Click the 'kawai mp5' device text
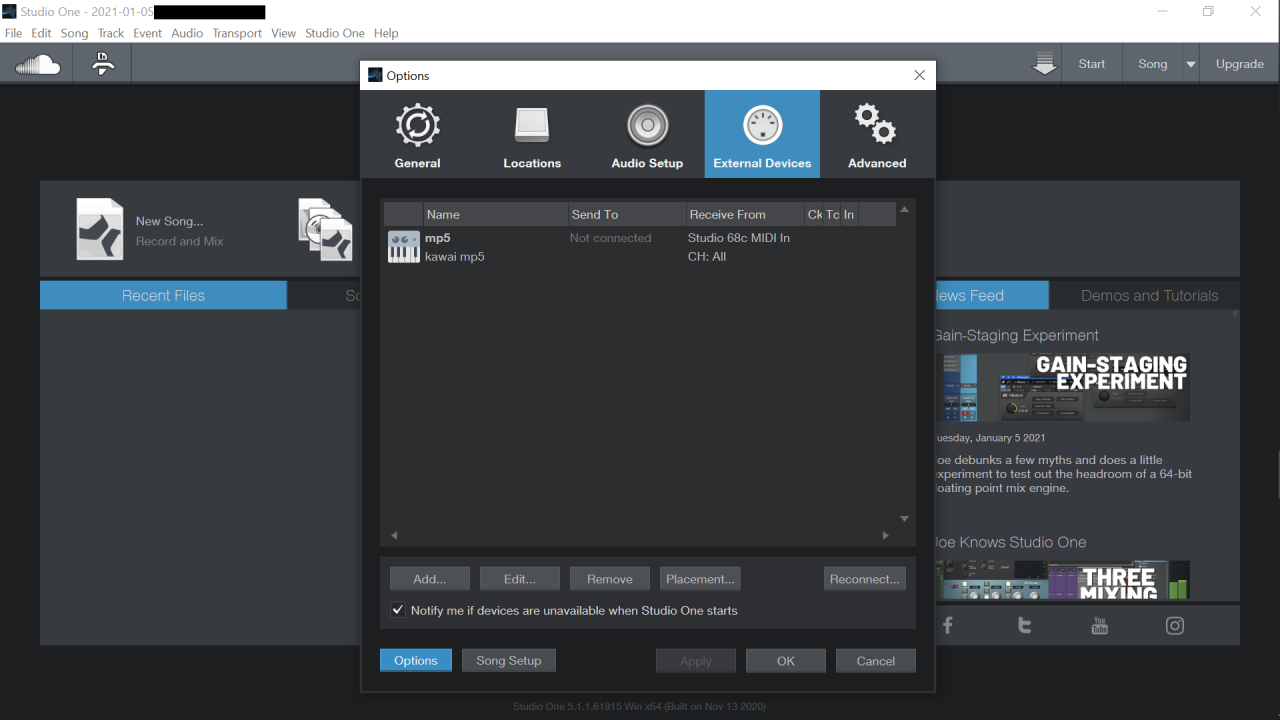 click(455, 257)
